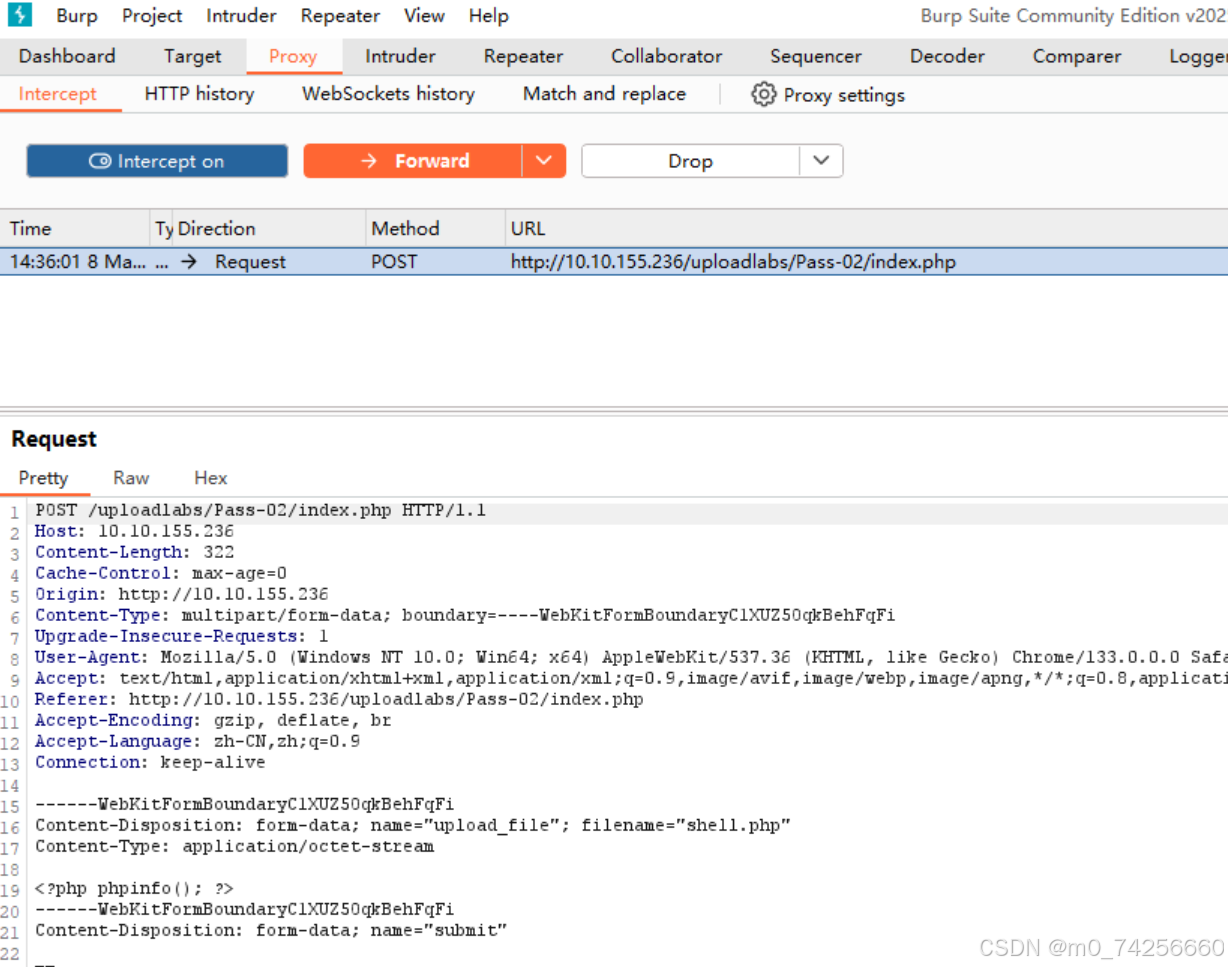Switch to the Pretty request view

pos(43,478)
